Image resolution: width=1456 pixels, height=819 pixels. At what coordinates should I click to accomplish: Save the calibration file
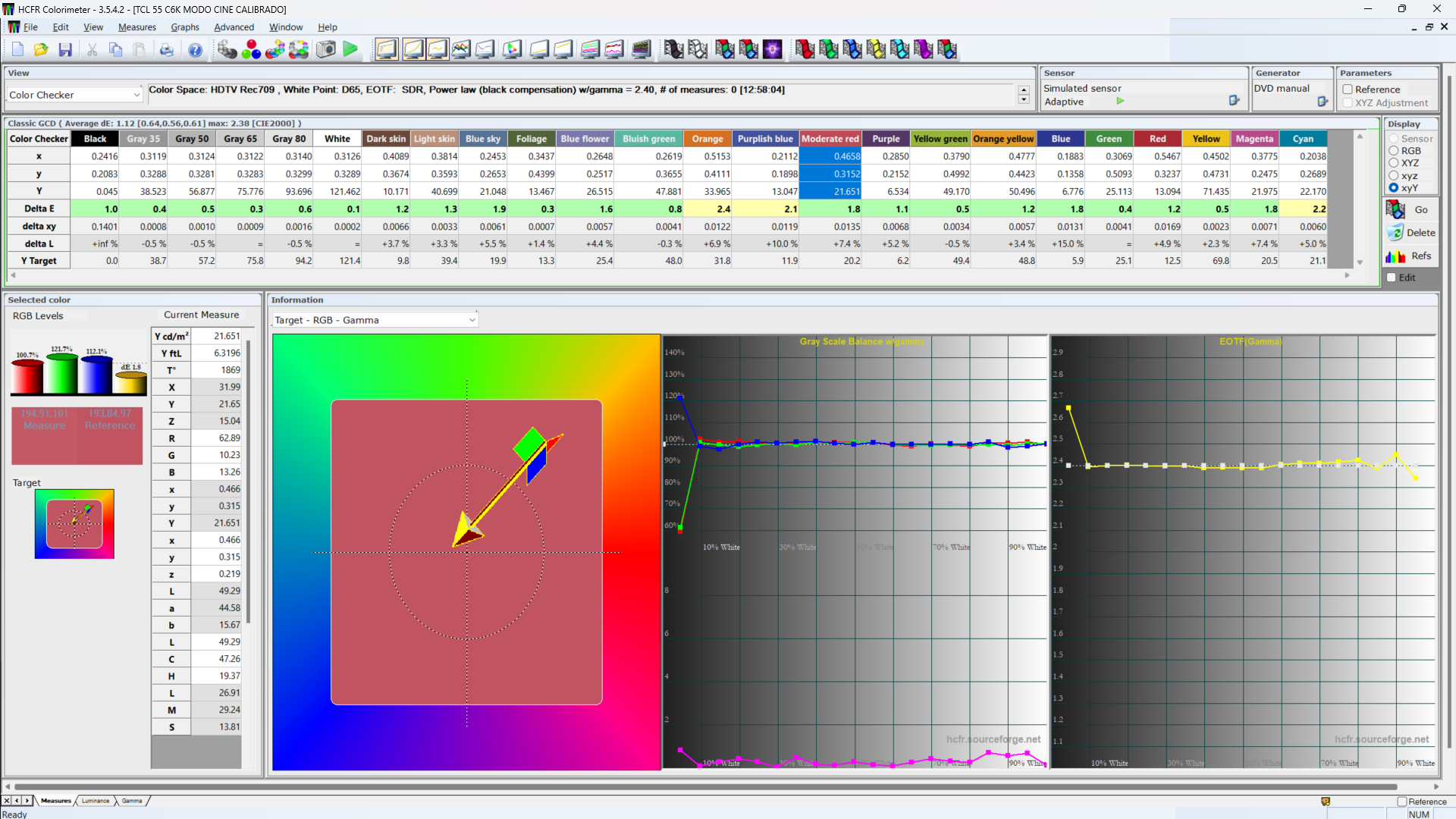65,50
